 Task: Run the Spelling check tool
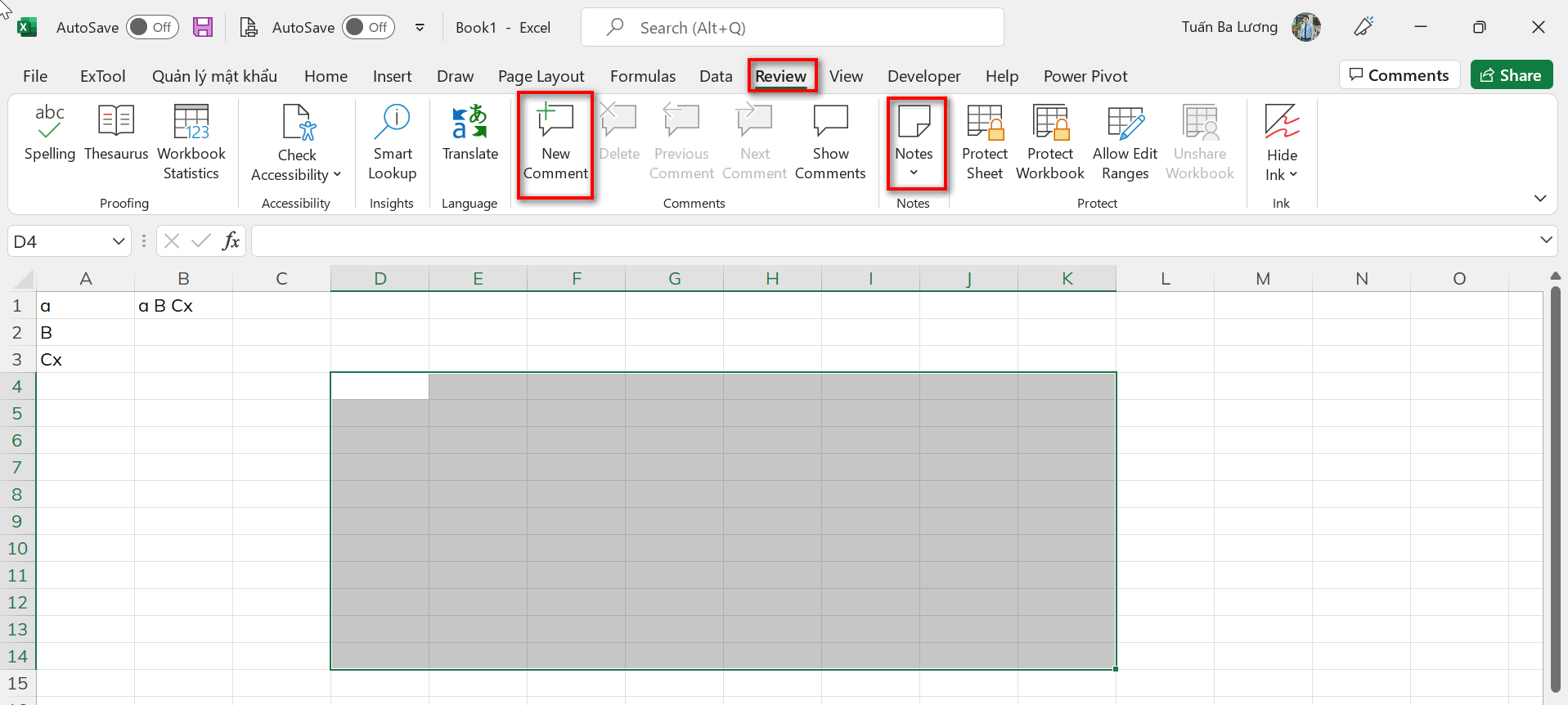pyautogui.click(x=49, y=132)
